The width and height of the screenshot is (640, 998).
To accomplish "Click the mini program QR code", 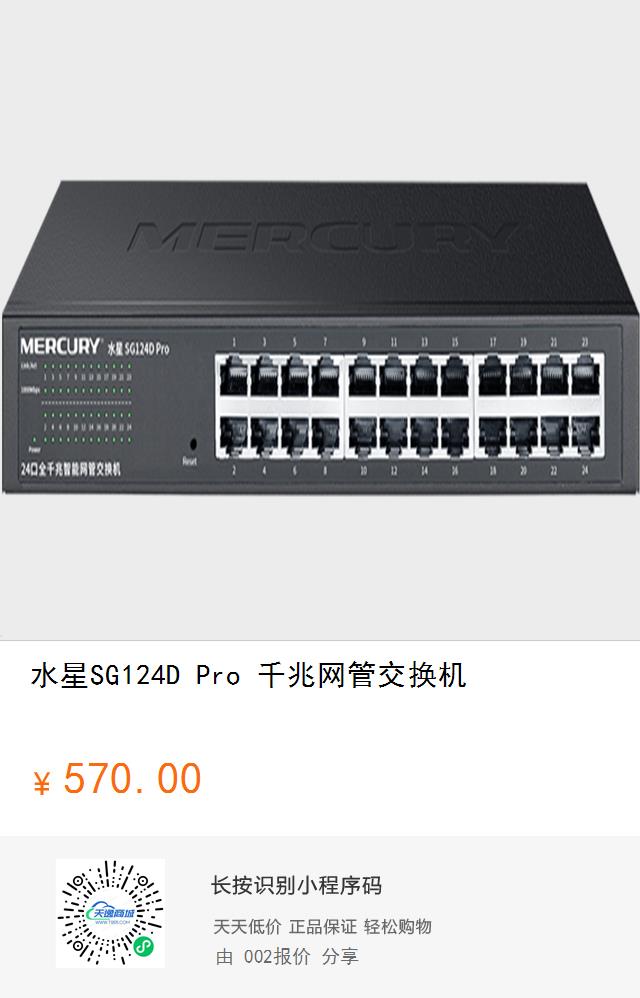I will [110, 913].
